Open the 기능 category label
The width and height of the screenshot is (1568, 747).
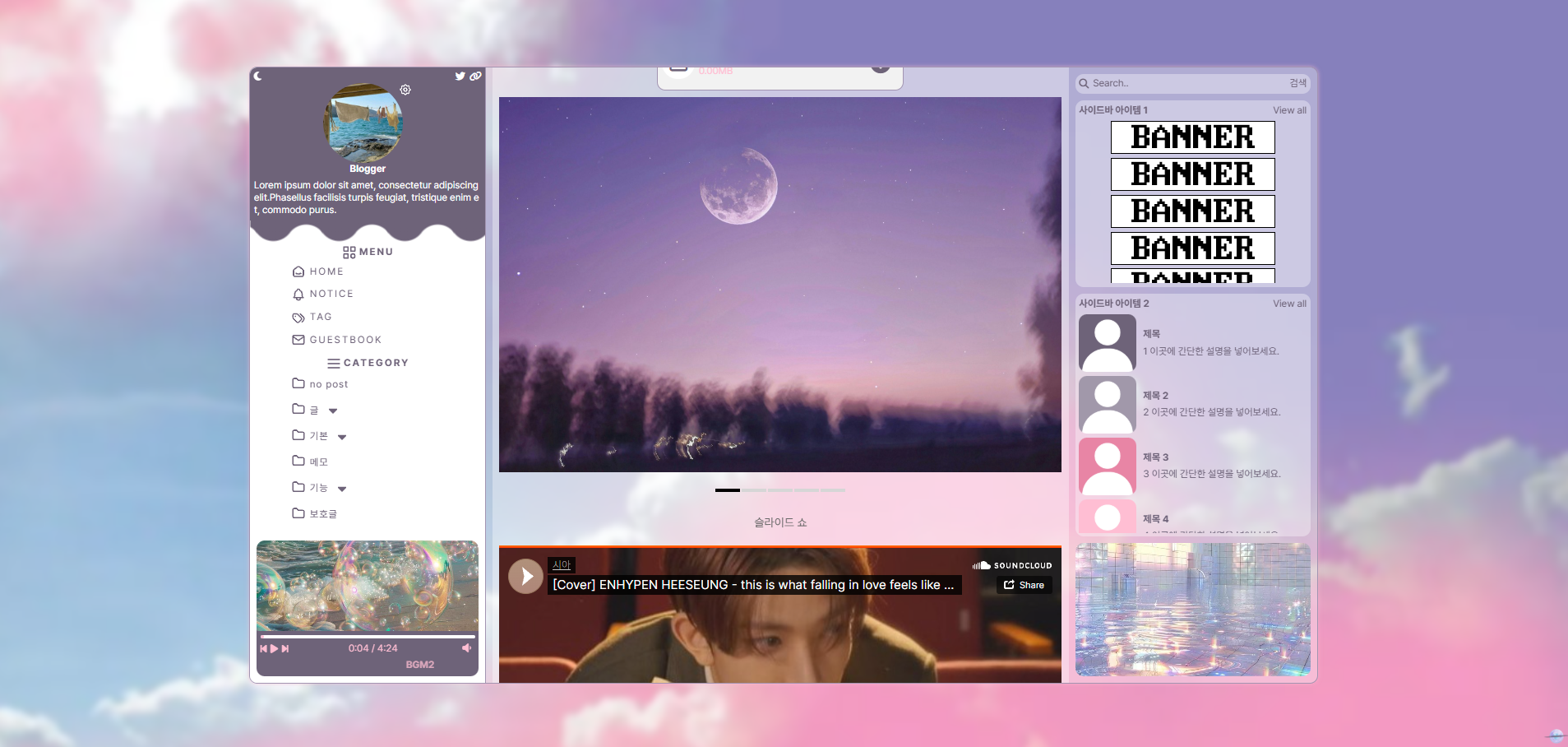tap(318, 488)
